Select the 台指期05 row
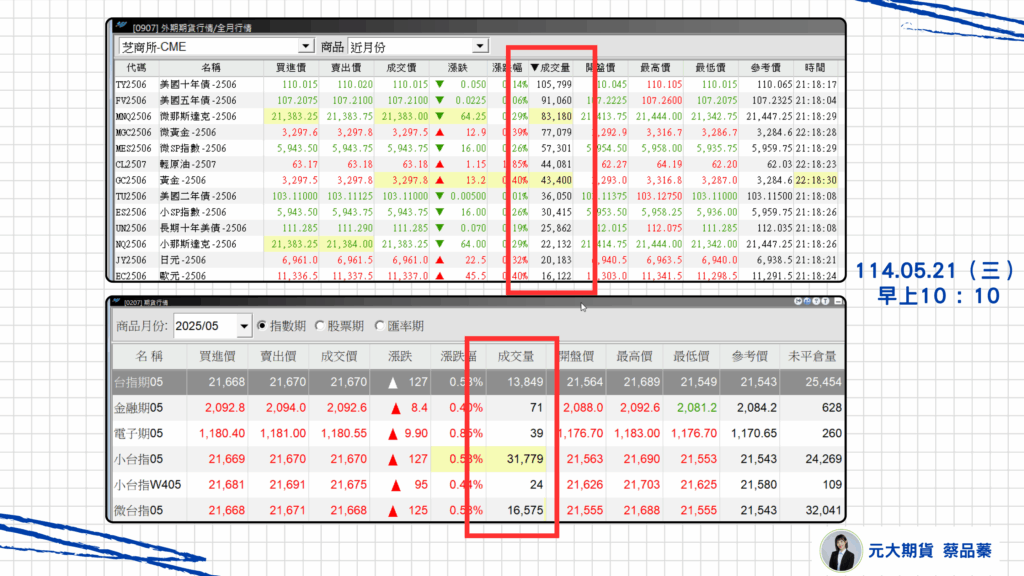This screenshot has height=576, width=1024. tap(160, 382)
